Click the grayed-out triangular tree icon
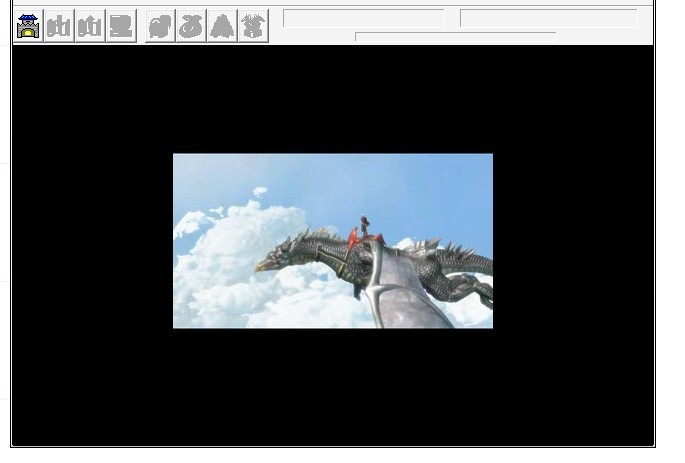 pos(222,26)
